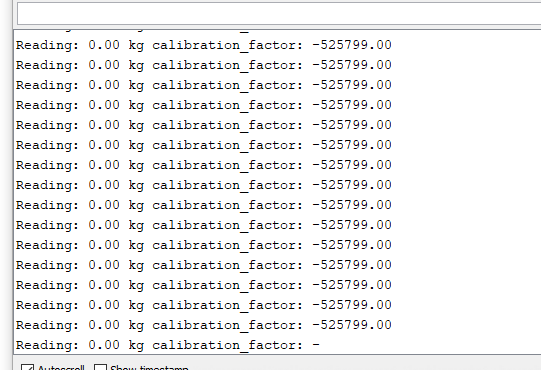Click "Reading:" in the first fully visible line
541x370 pixels.
pos(47,45)
